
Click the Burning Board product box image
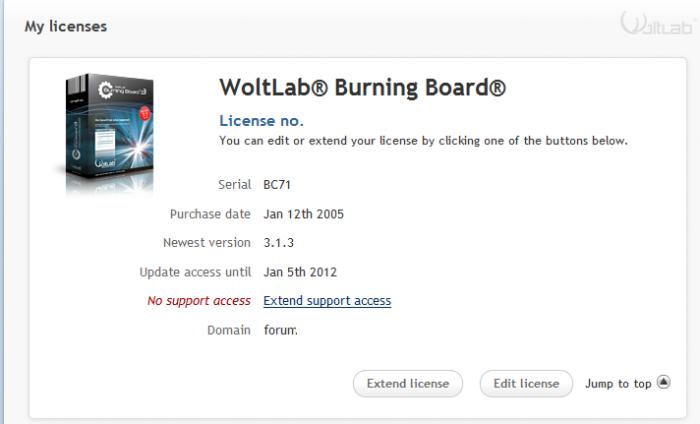pyautogui.click(x=108, y=133)
